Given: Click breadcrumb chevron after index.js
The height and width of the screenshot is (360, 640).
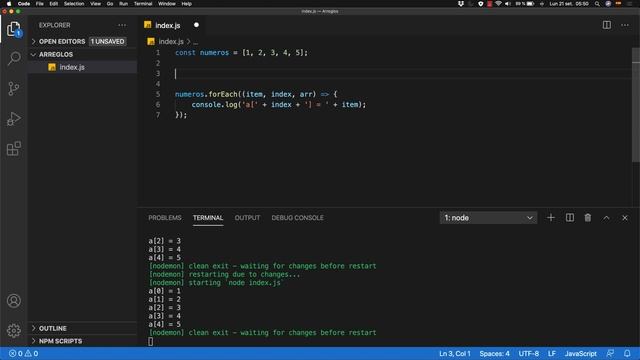Looking at the screenshot, I should coord(189,42).
